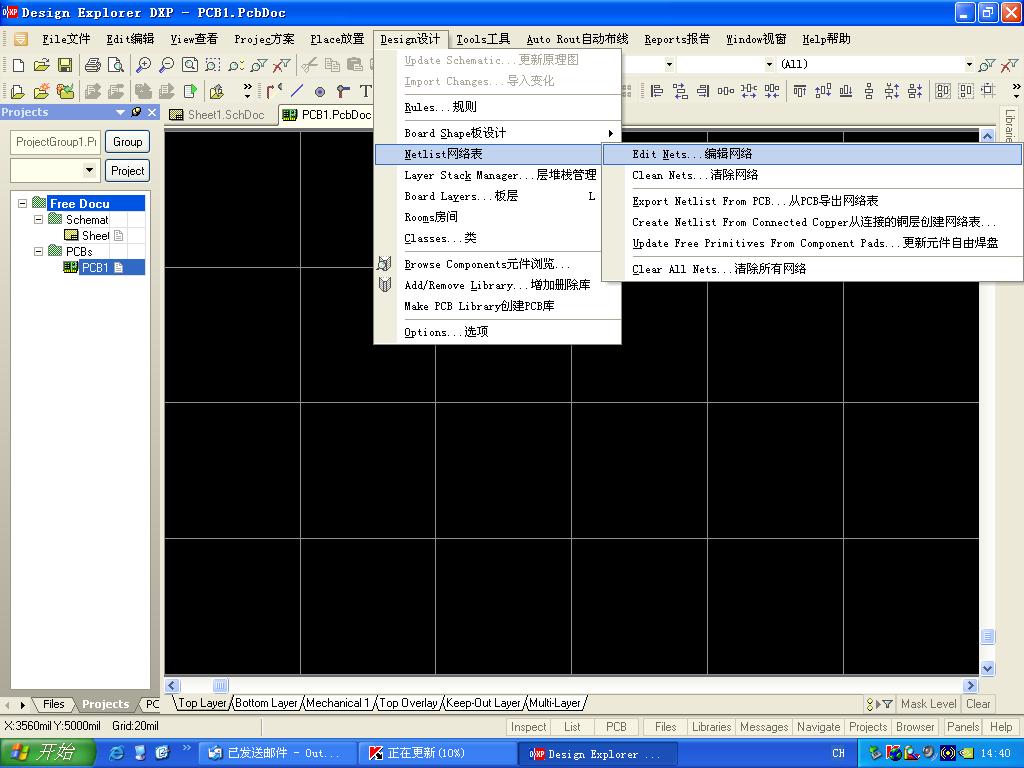The height and width of the screenshot is (768, 1024).
Task: Switch to the Files panel tab
Action: (x=54, y=704)
